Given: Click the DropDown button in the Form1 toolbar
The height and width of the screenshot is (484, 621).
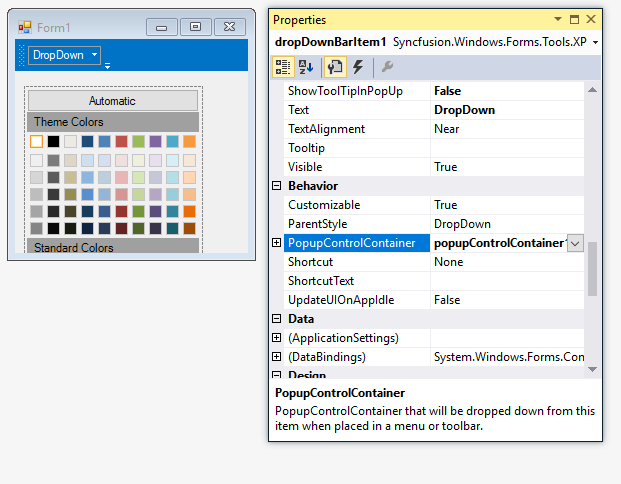Looking at the screenshot, I should (64, 55).
